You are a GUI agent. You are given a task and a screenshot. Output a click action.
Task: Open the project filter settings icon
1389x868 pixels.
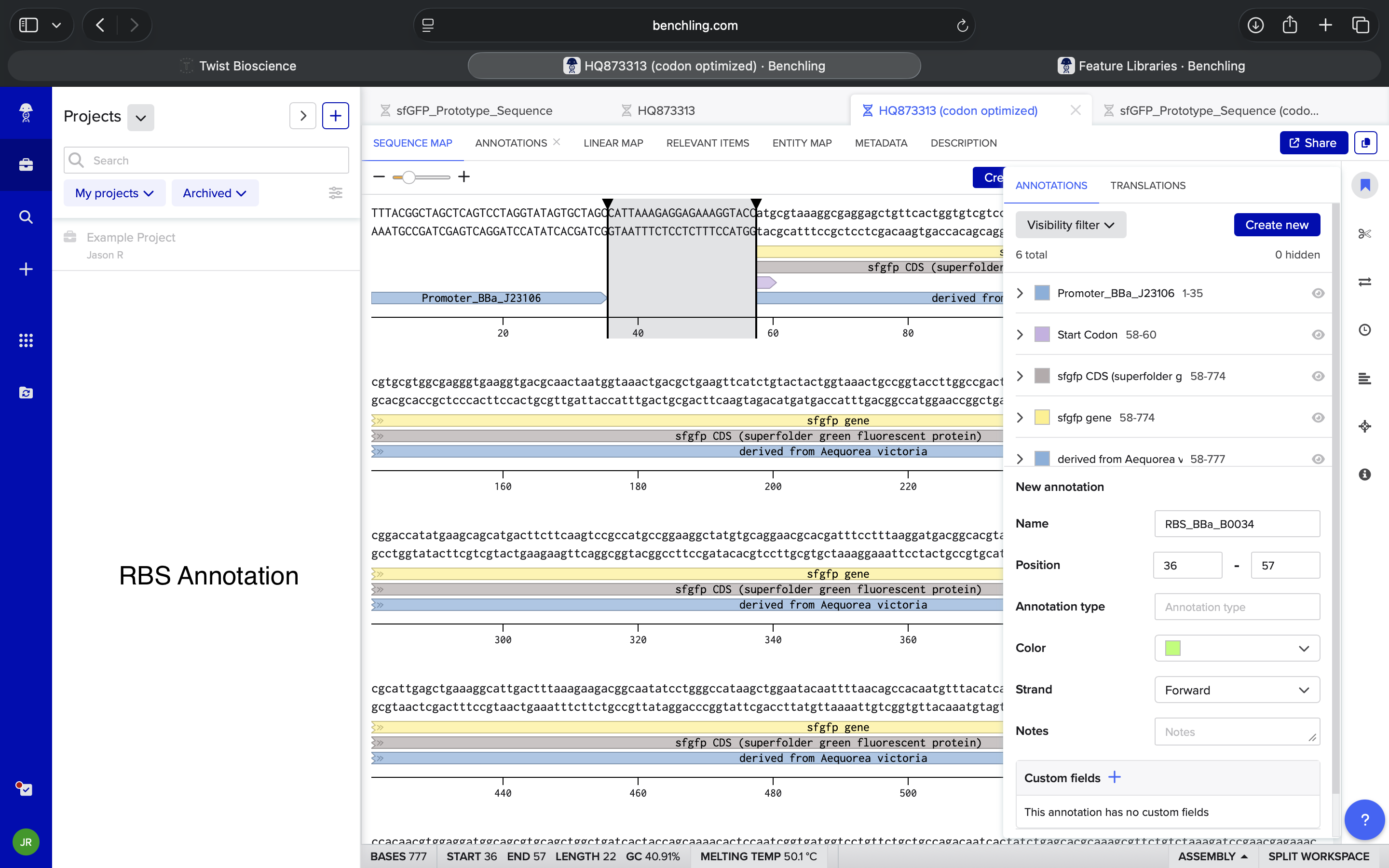coord(335,193)
